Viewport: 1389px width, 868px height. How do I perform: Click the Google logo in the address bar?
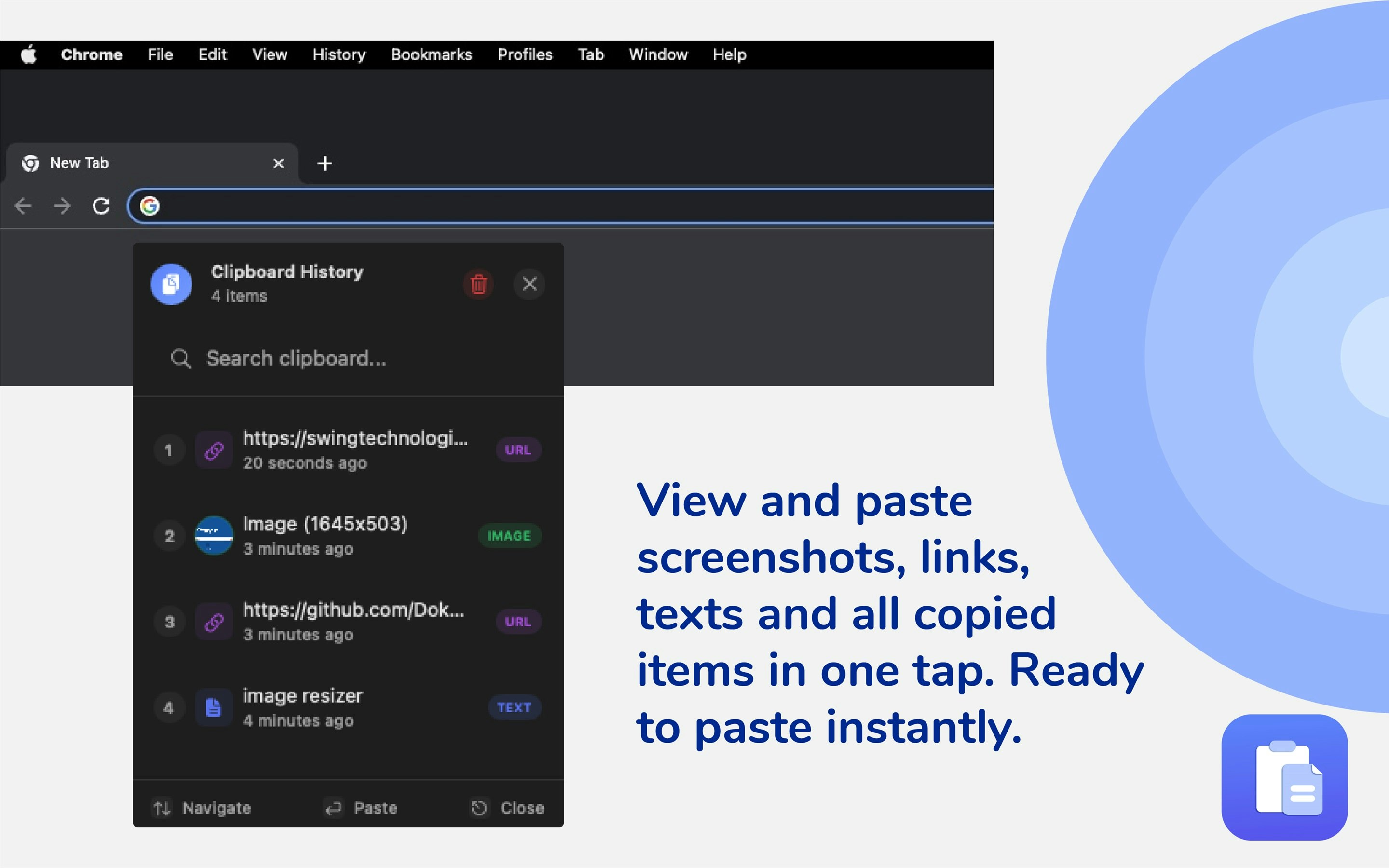(150, 205)
